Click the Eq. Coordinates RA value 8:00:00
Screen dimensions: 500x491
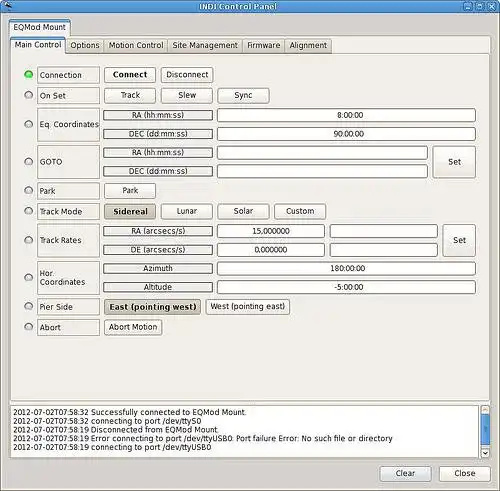pos(347,115)
